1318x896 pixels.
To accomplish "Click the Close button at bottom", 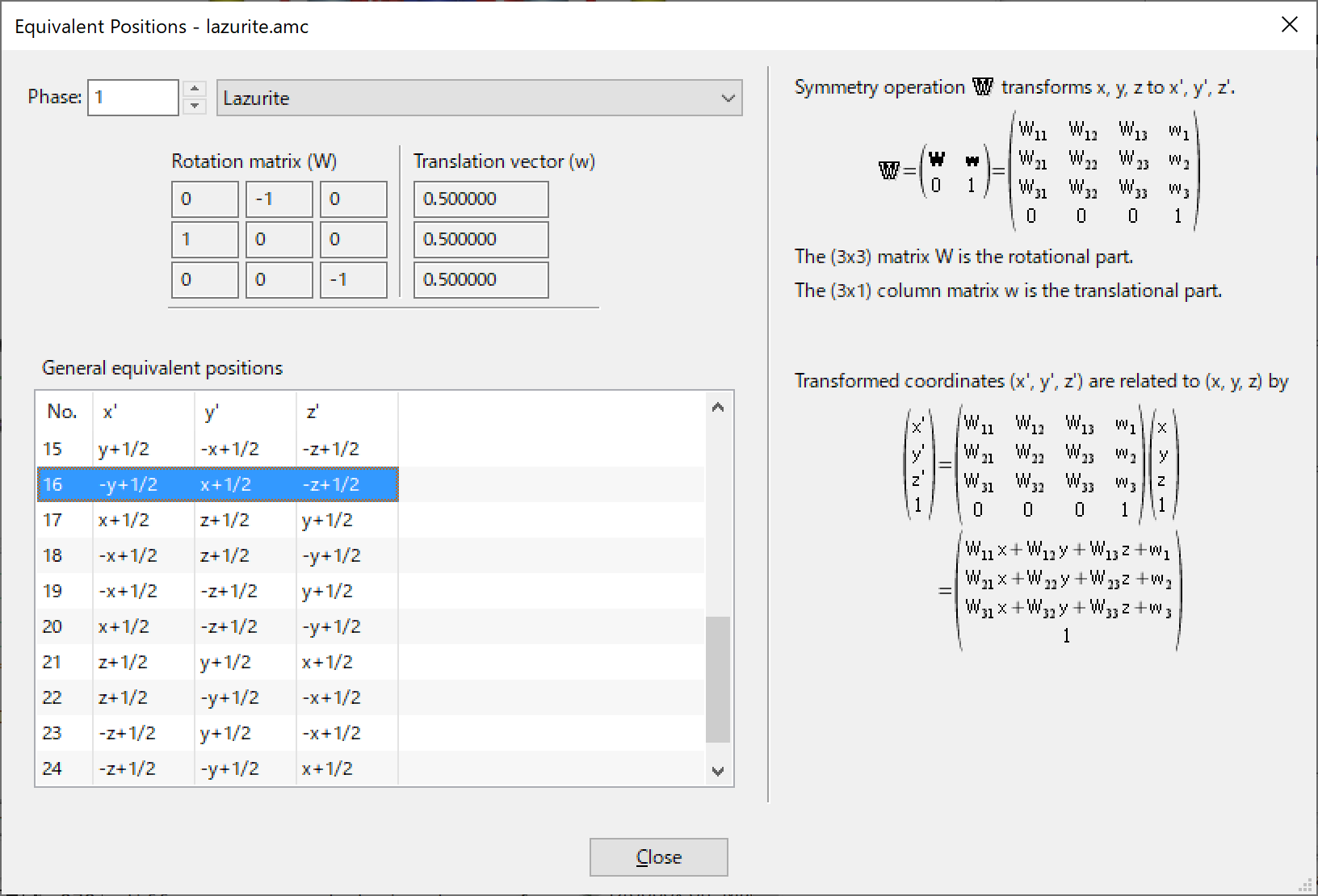I will click(x=658, y=856).
